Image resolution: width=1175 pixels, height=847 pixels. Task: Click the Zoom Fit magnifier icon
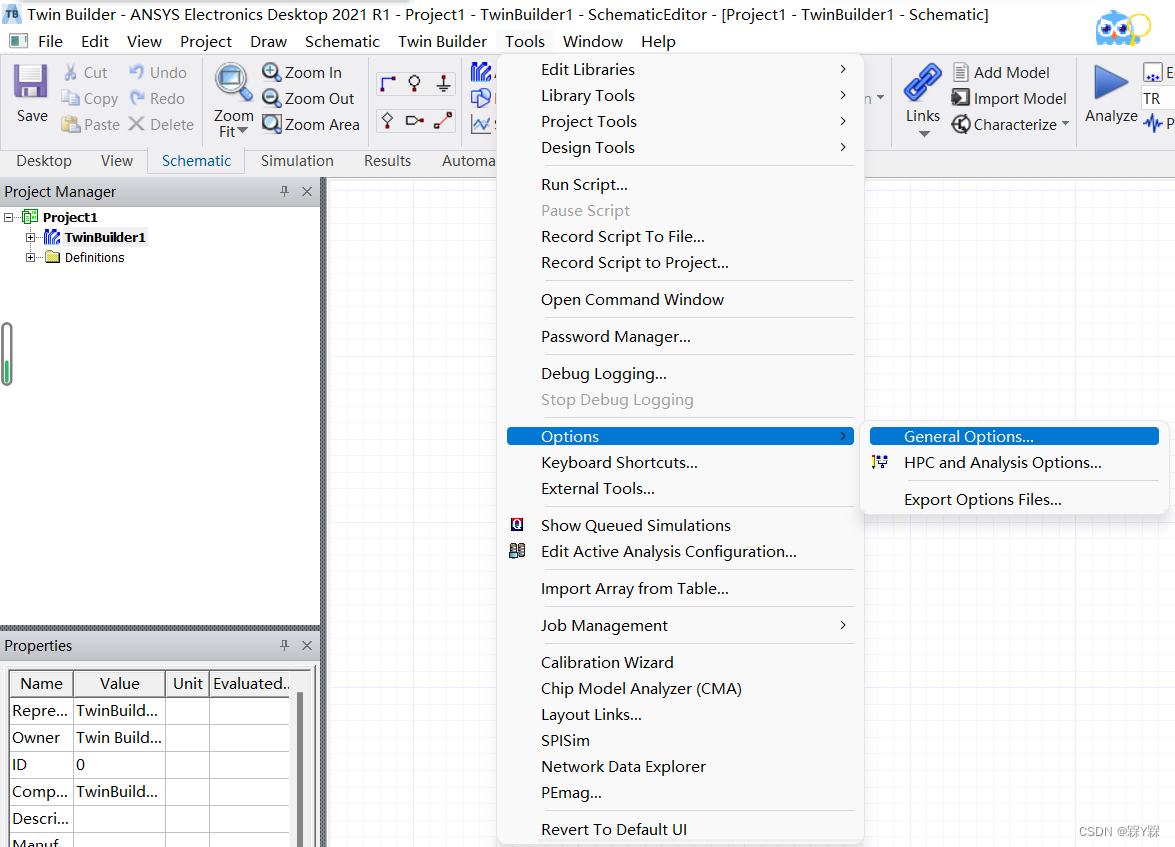click(233, 82)
